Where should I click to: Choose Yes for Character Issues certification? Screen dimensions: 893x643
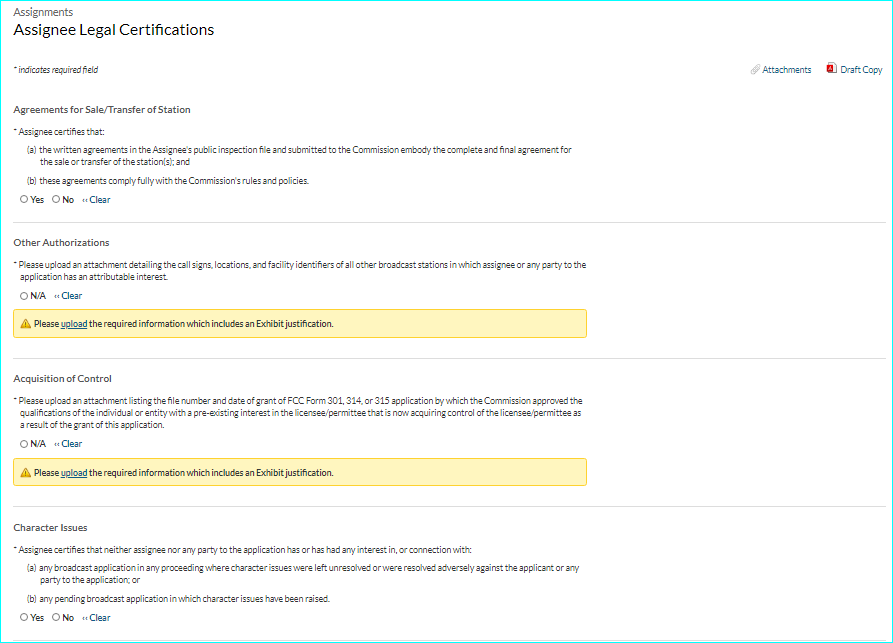point(24,618)
